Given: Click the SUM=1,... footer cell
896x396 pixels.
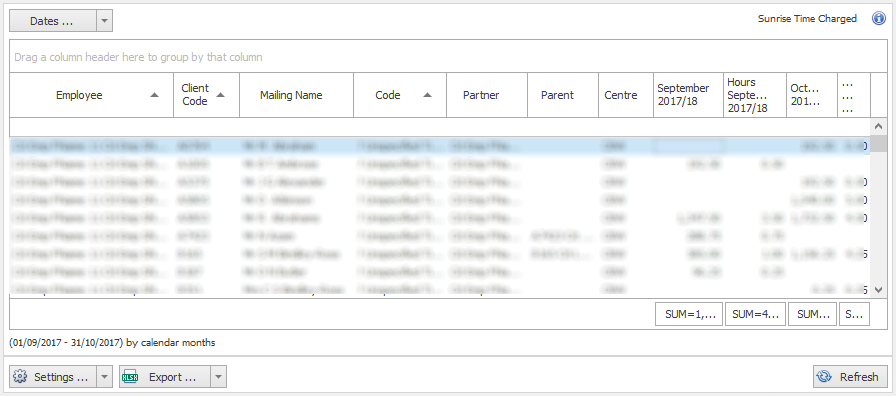Looking at the screenshot, I should (x=689, y=314).
